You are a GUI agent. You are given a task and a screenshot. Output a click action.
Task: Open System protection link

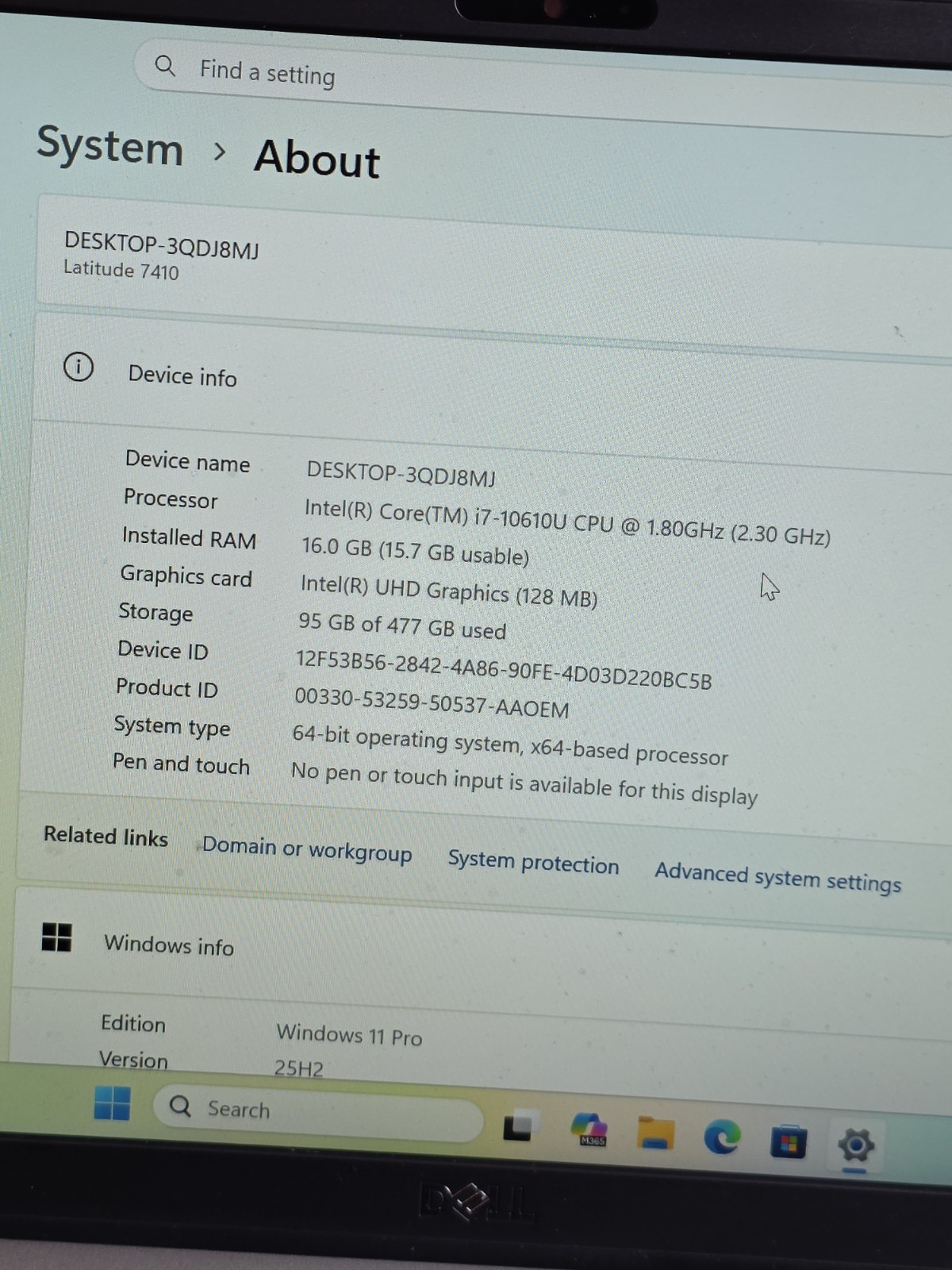pyautogui.click(x=533, y=862)
